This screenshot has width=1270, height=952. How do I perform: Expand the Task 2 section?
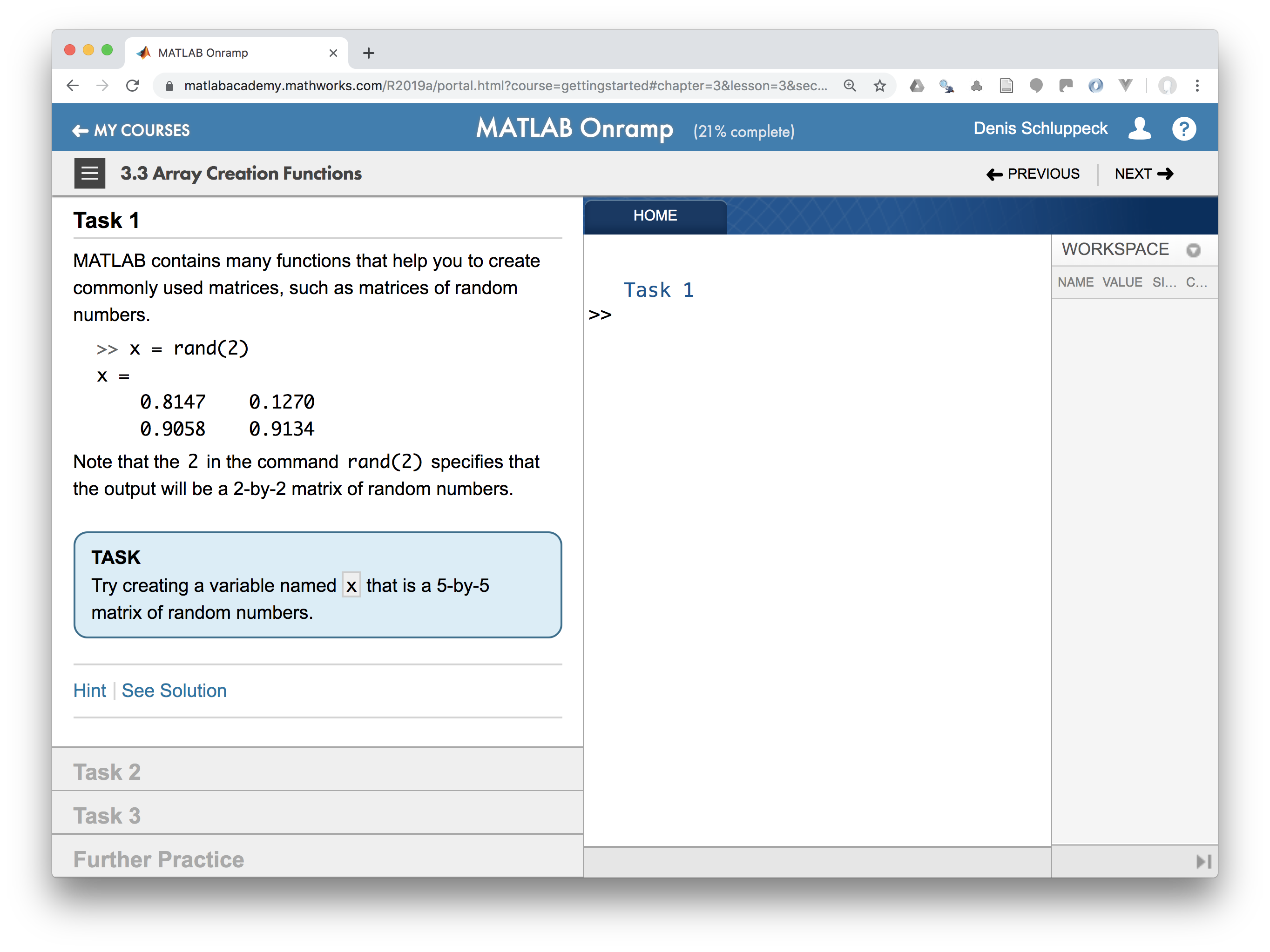pos(315,770)
